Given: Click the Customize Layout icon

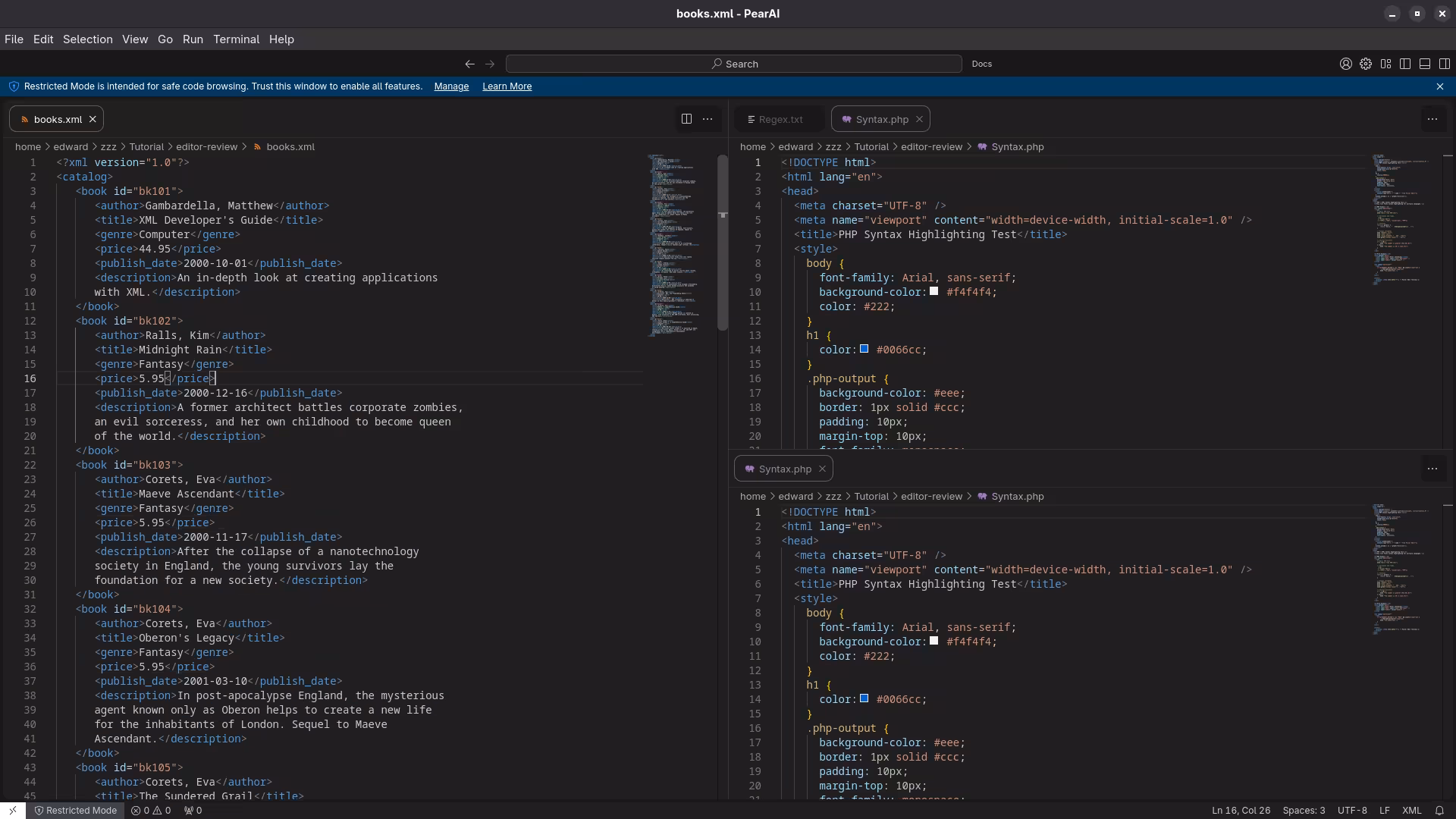Looking at the screenshot, I should point(1385,64).
